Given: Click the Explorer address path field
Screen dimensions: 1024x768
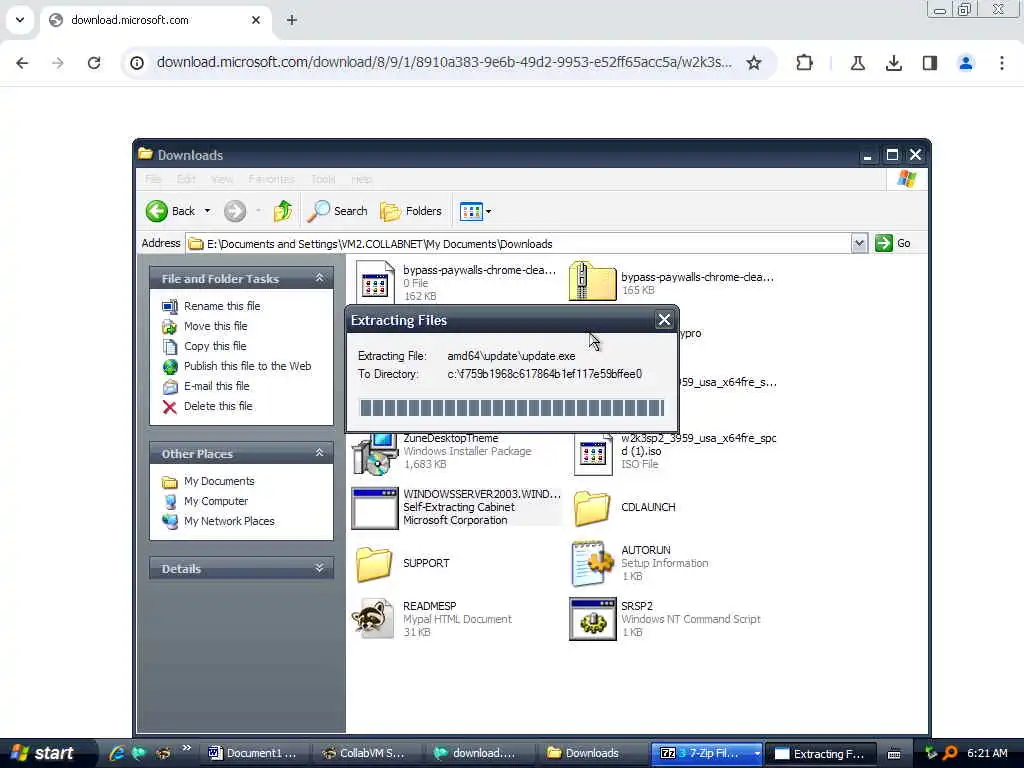Looking at the screenshot, I should [519, 244].
